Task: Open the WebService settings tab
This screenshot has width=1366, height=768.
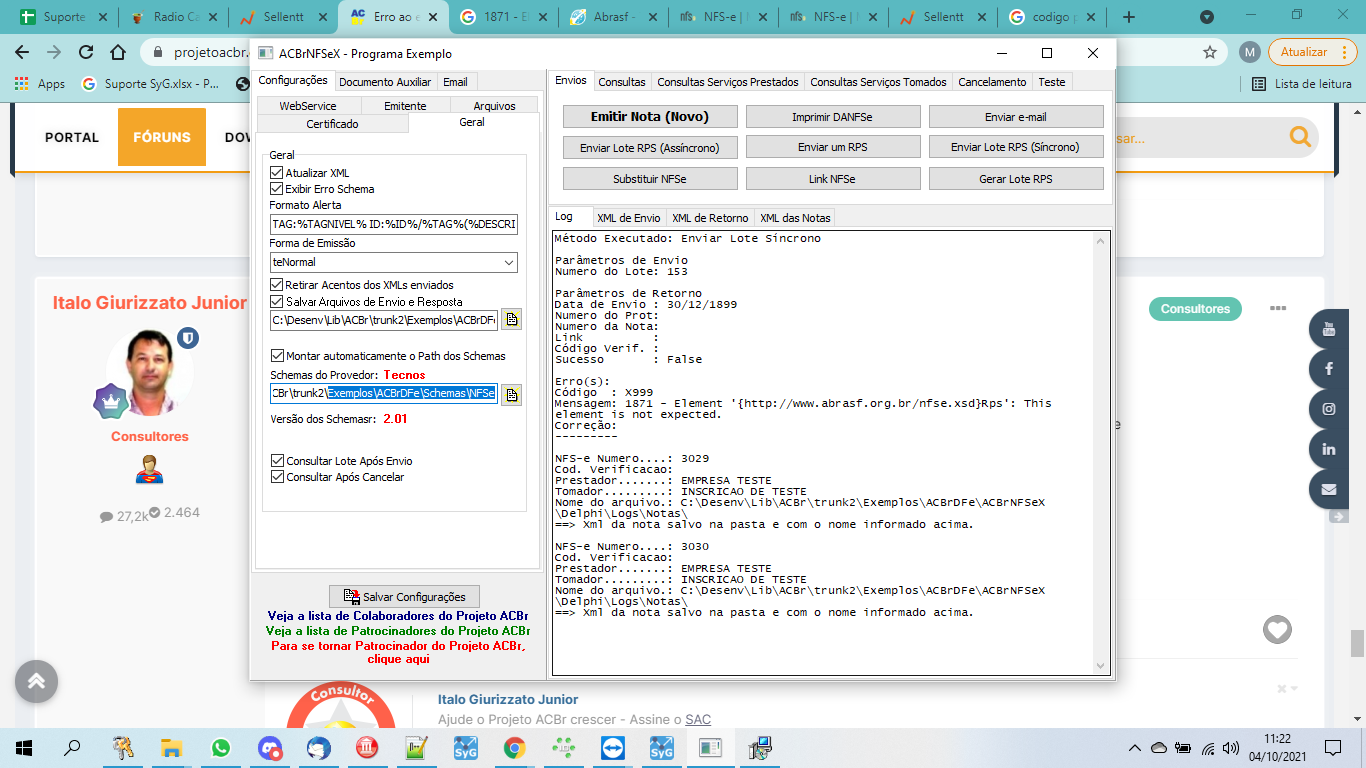Action: 307,105
